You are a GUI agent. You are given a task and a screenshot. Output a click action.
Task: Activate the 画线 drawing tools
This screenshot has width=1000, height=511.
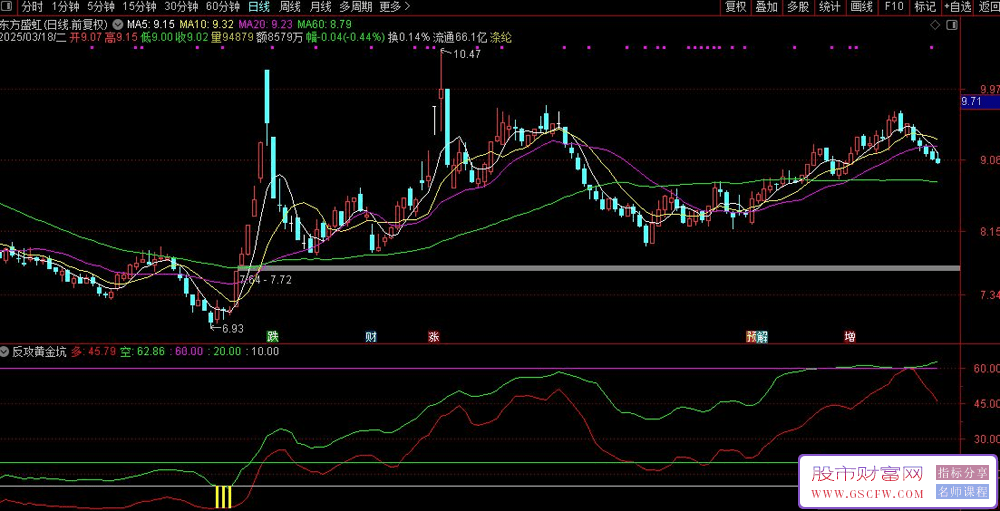862,7
